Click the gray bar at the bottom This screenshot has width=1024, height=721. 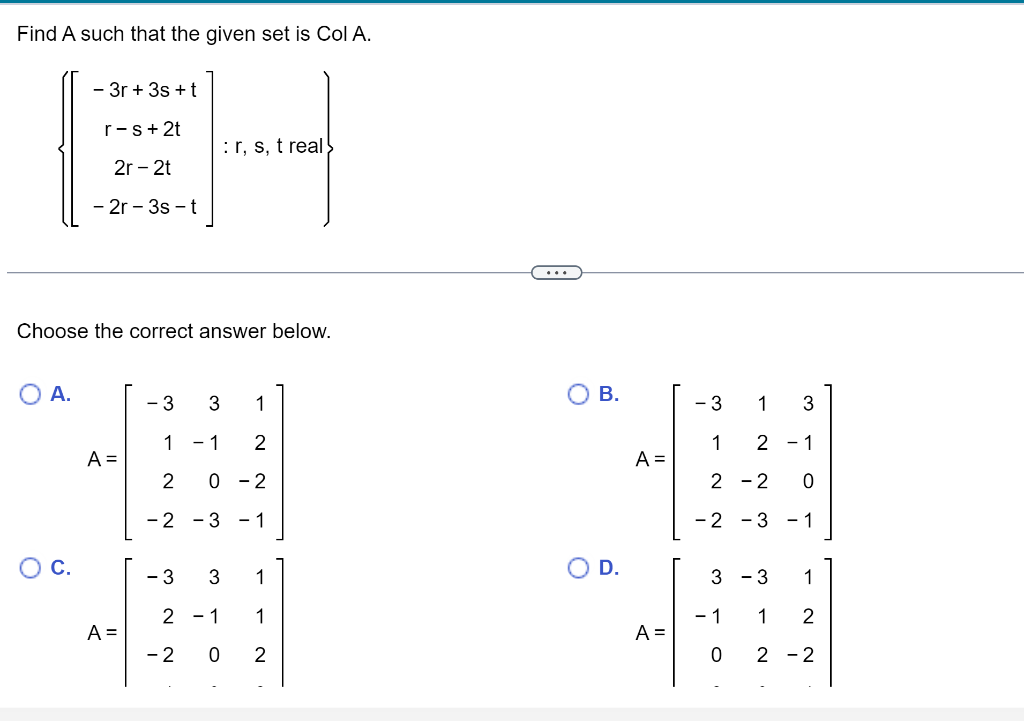(512, 712)
